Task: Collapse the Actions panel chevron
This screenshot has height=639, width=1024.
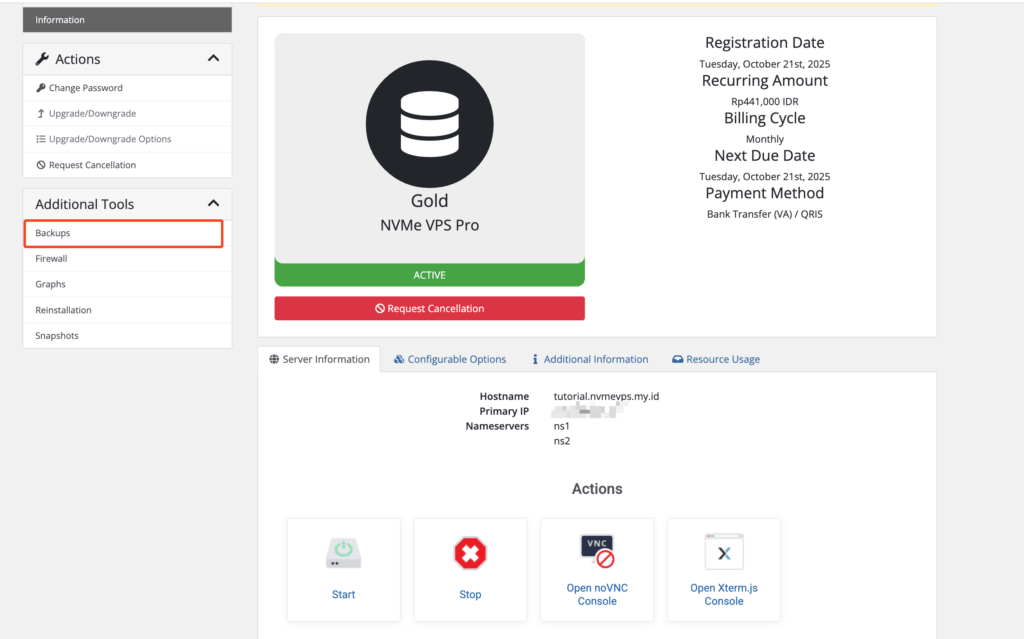Action: coord(213,59)
